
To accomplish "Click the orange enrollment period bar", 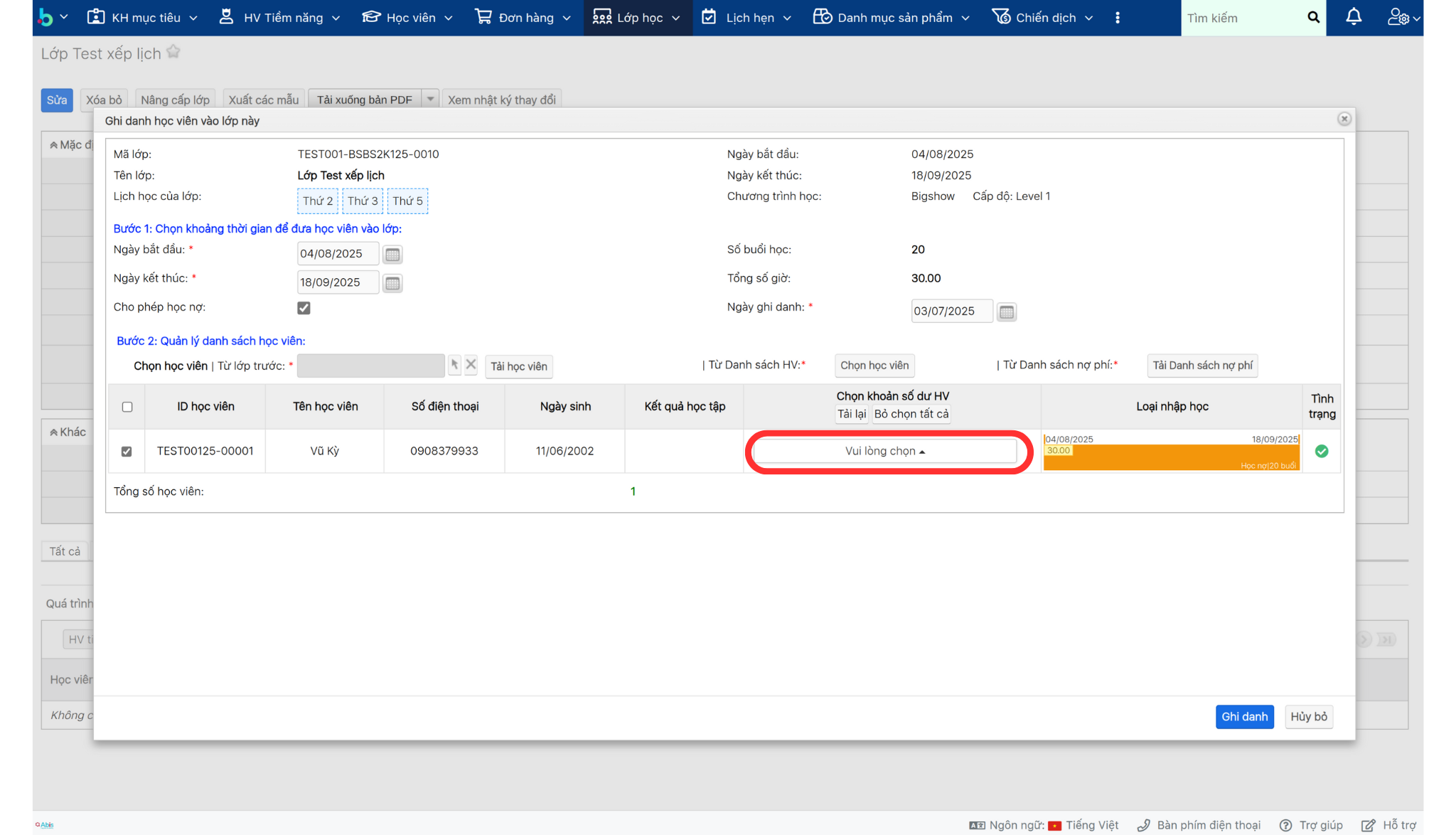I will click(1171, 457).
